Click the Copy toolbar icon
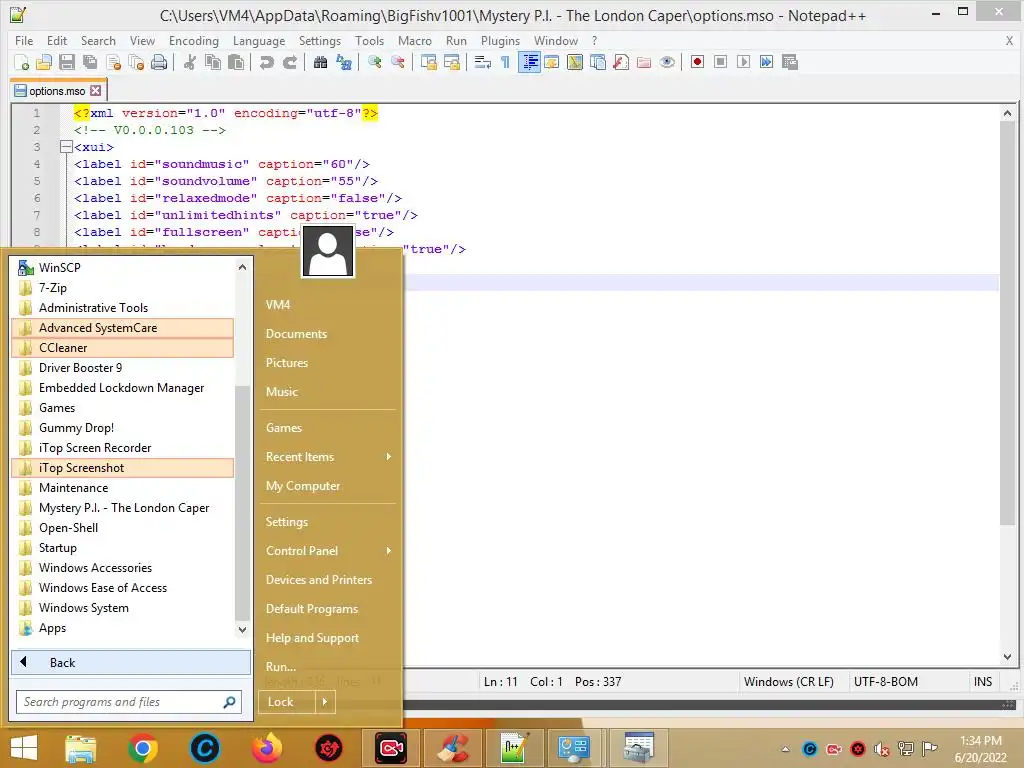1024x768 pixels. [213, 62]
